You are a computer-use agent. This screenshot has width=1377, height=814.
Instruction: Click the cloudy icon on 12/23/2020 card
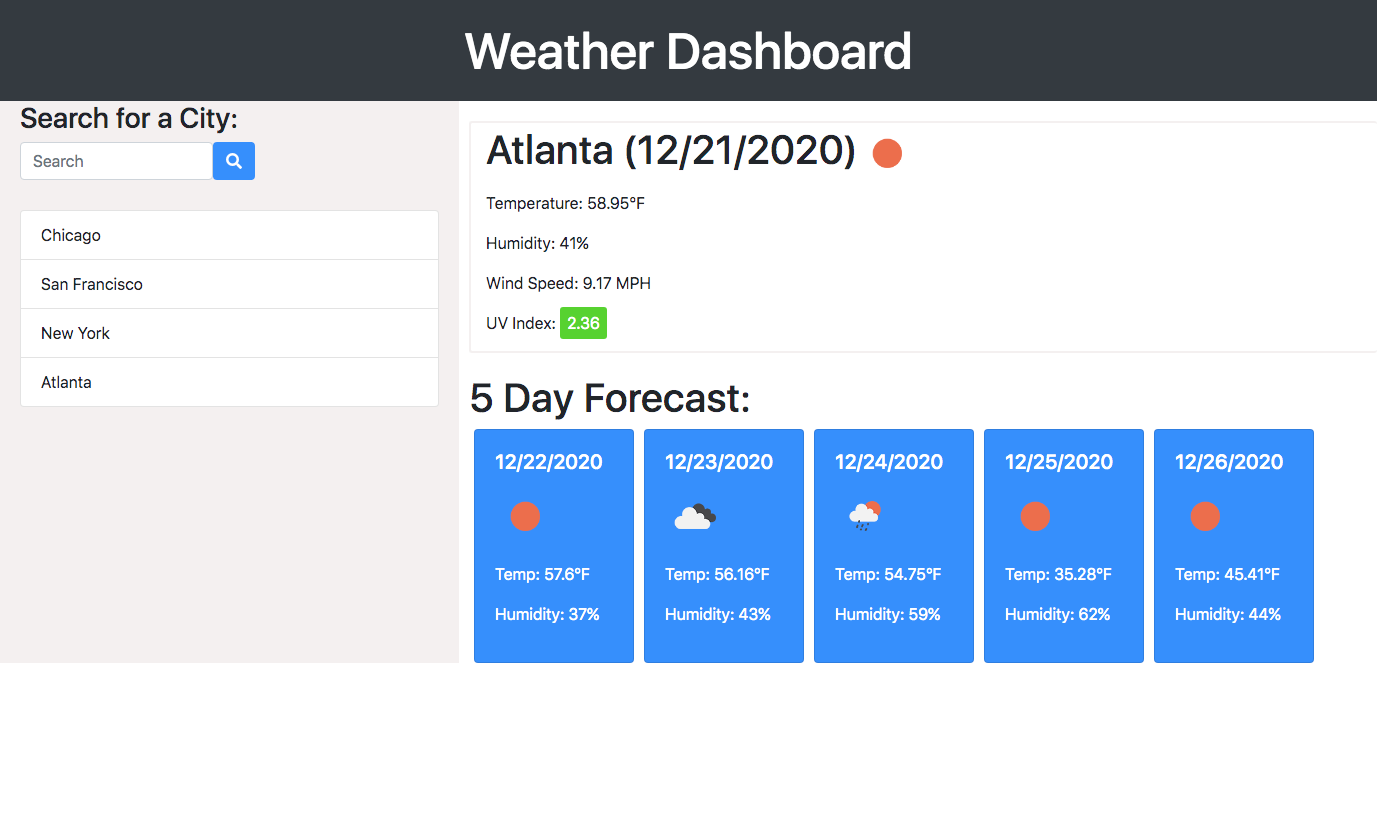click(x=695, y=517)
